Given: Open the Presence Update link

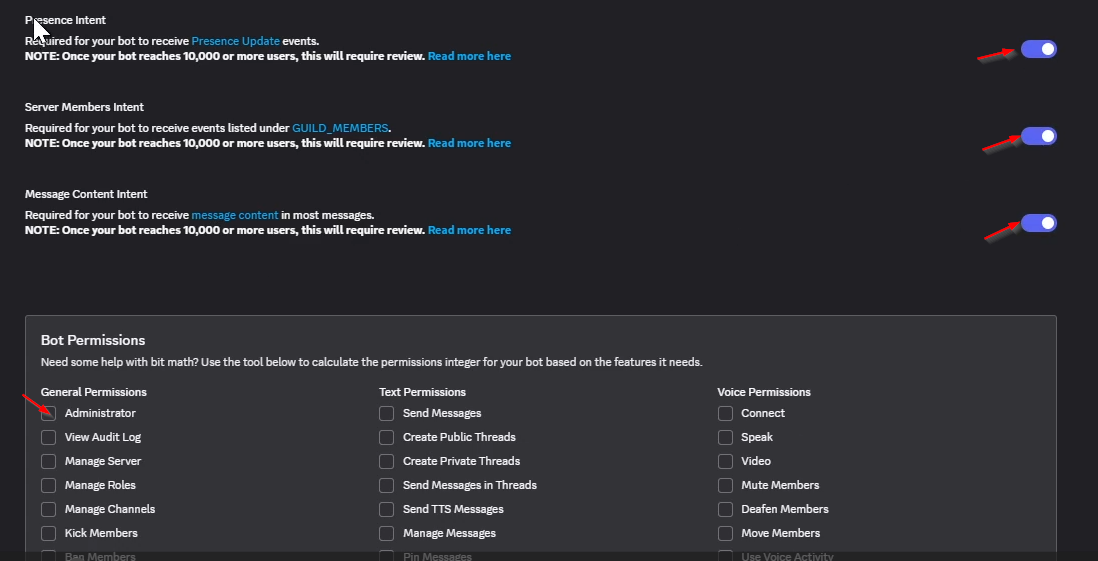Looking at the screenshot, I should 235,41.
